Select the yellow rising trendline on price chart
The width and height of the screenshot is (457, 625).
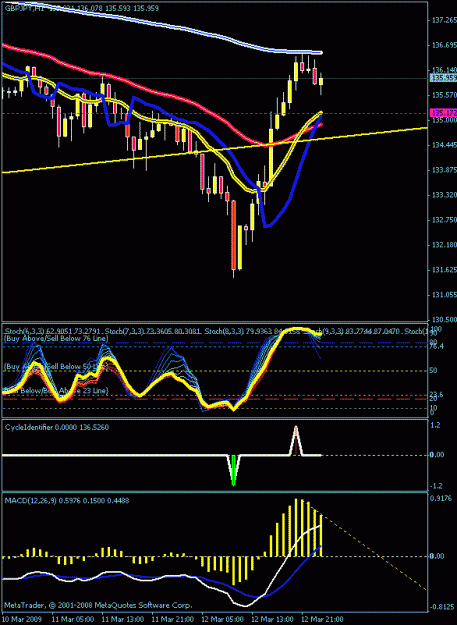tap(214, 150)
